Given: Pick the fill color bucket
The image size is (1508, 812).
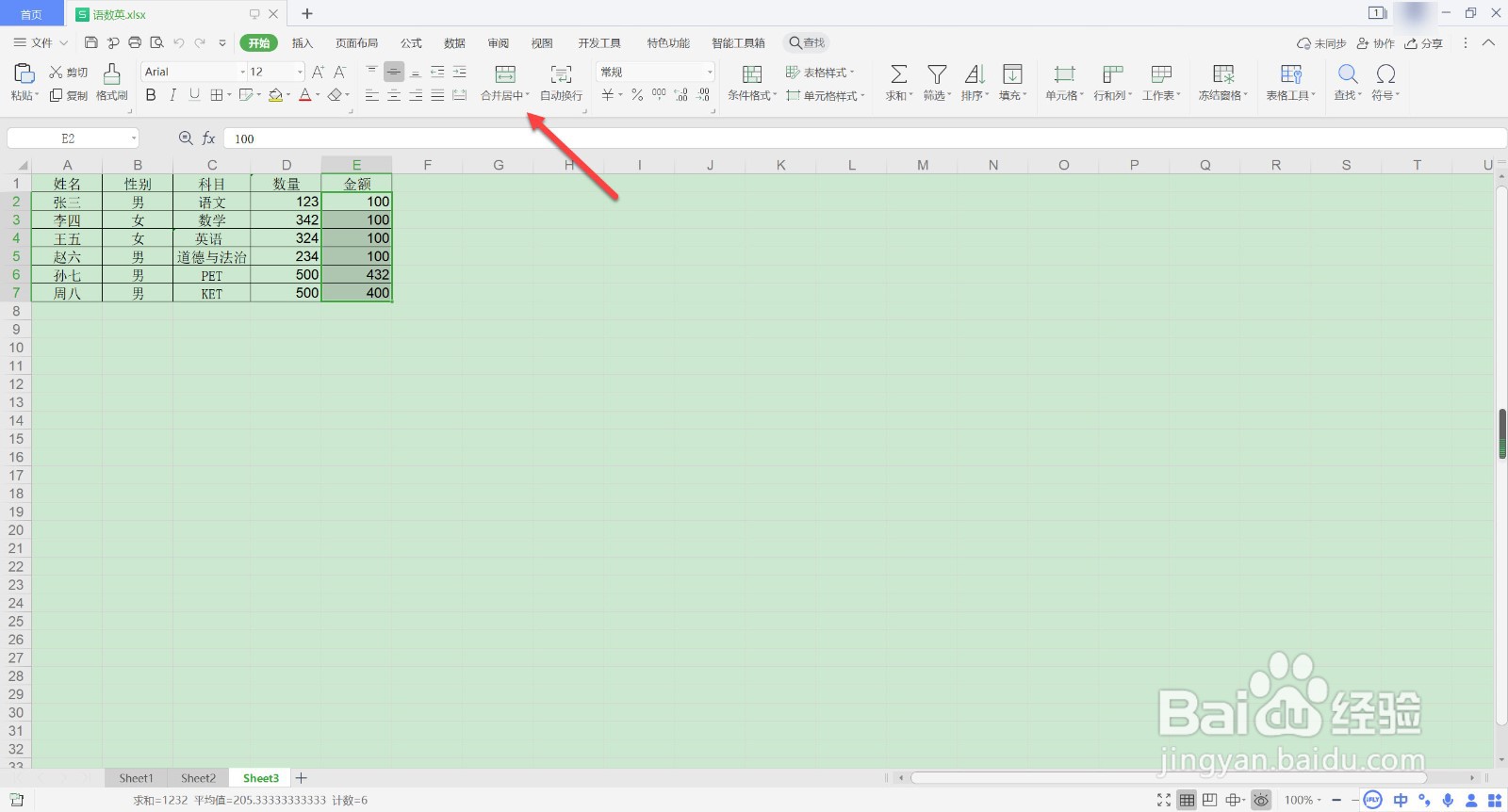Looking at the screenshot, I should [275, 95].
